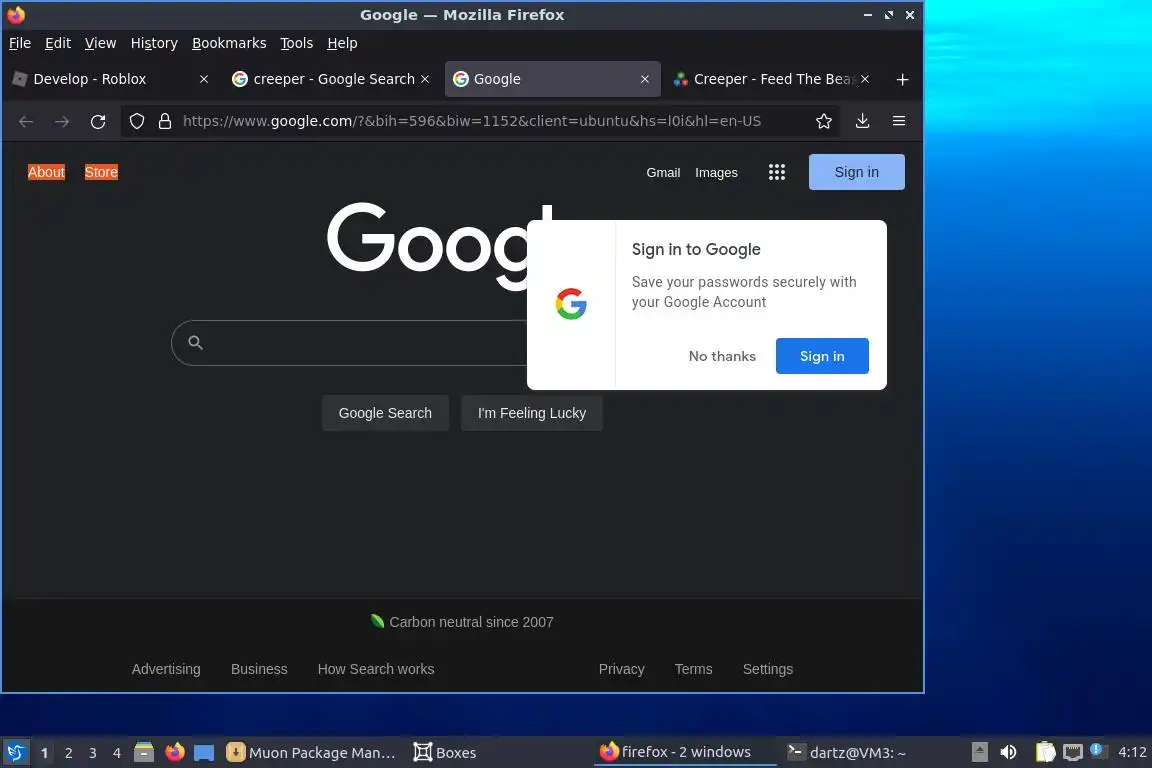Open the volume control in the tray
The height and width of the screenshot is (768, 1152).
point(1009,753)
